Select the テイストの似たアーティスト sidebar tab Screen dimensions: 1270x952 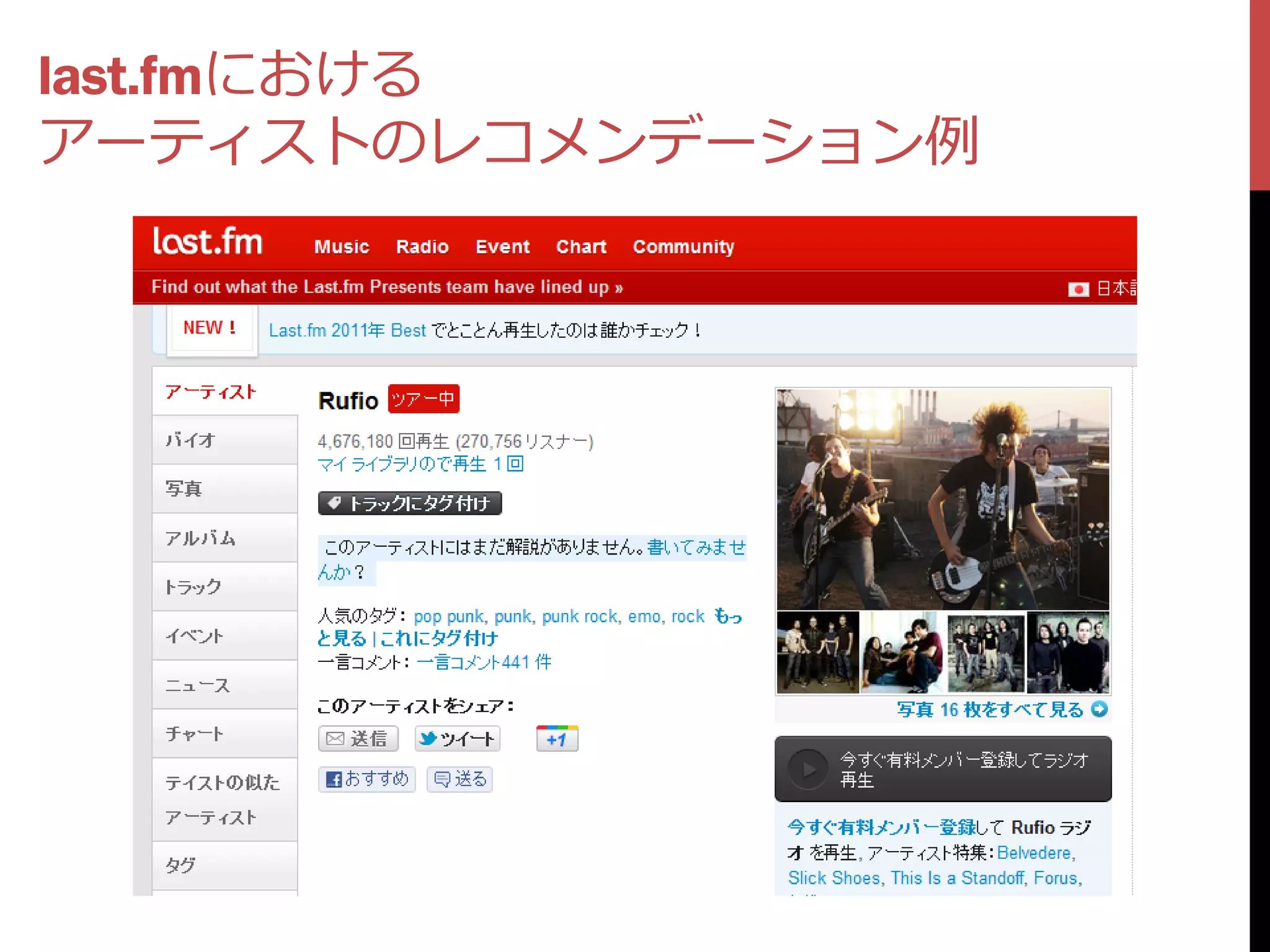(x=224, y=800)
